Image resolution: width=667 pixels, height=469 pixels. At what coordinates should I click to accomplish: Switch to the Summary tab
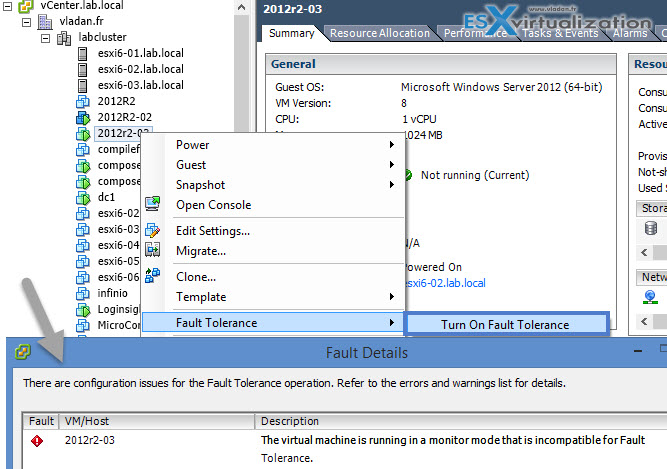click(292, 33)
